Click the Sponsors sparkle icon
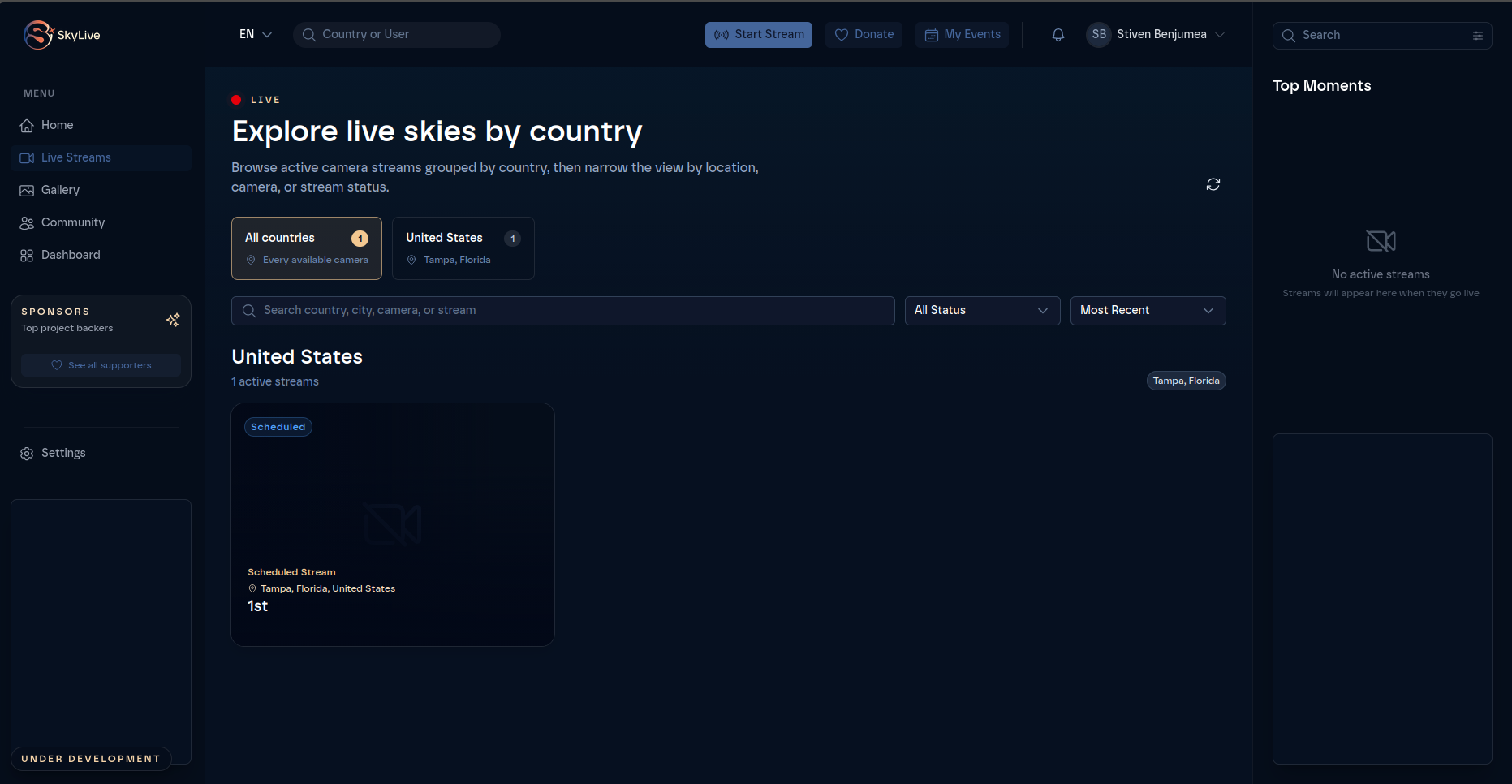Viewport: 1512px width, 784px height. point(173,320)
